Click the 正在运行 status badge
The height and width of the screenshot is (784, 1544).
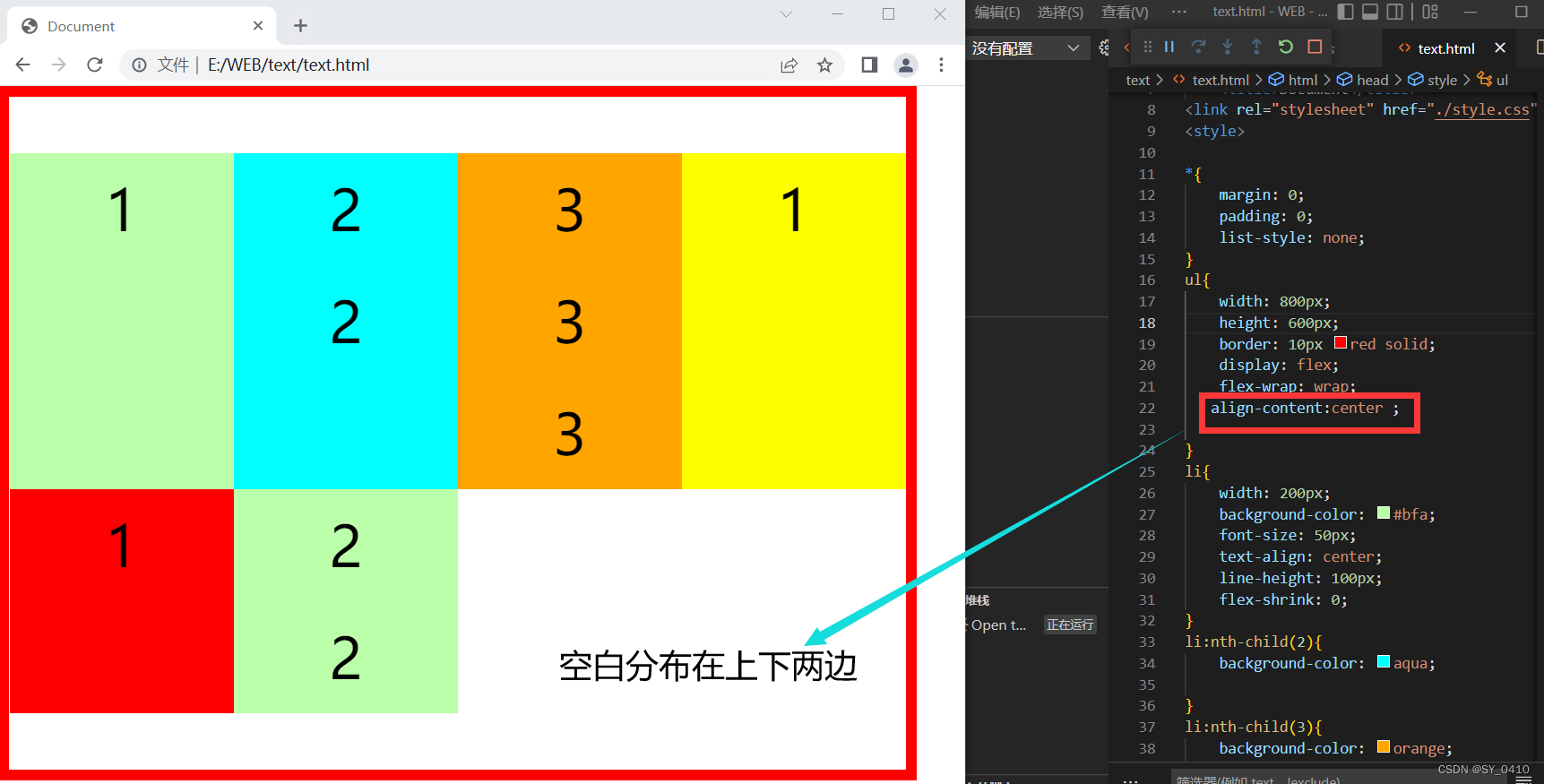pos(1070,625)
